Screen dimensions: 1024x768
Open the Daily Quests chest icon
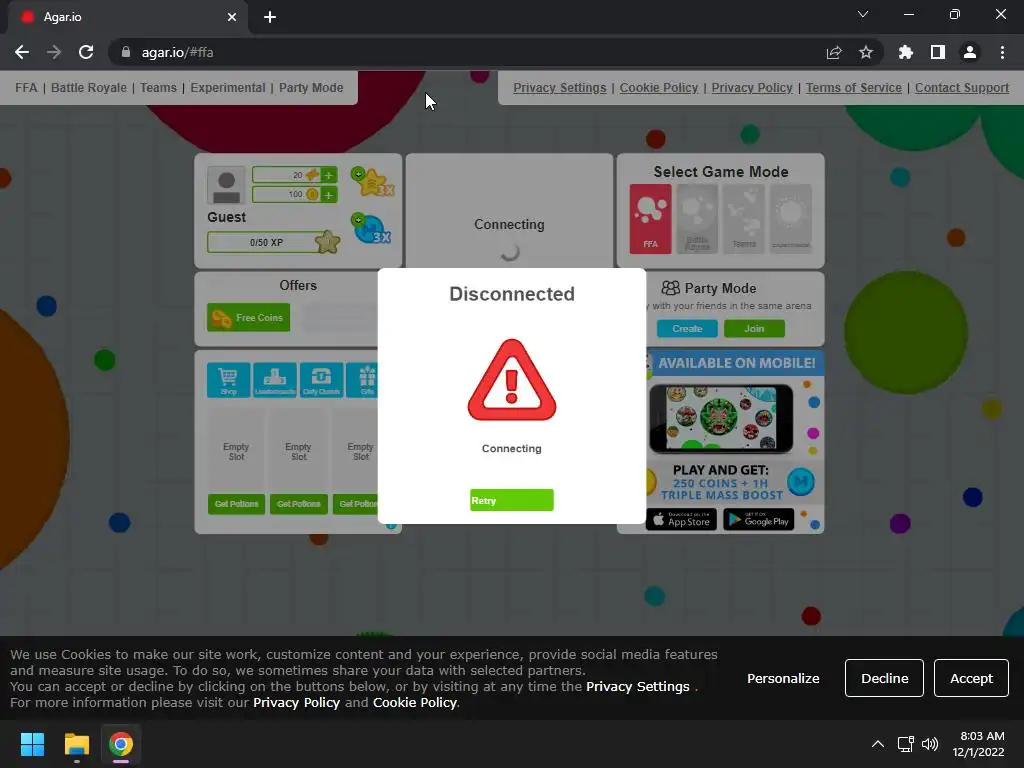click(x=321, y=380)
